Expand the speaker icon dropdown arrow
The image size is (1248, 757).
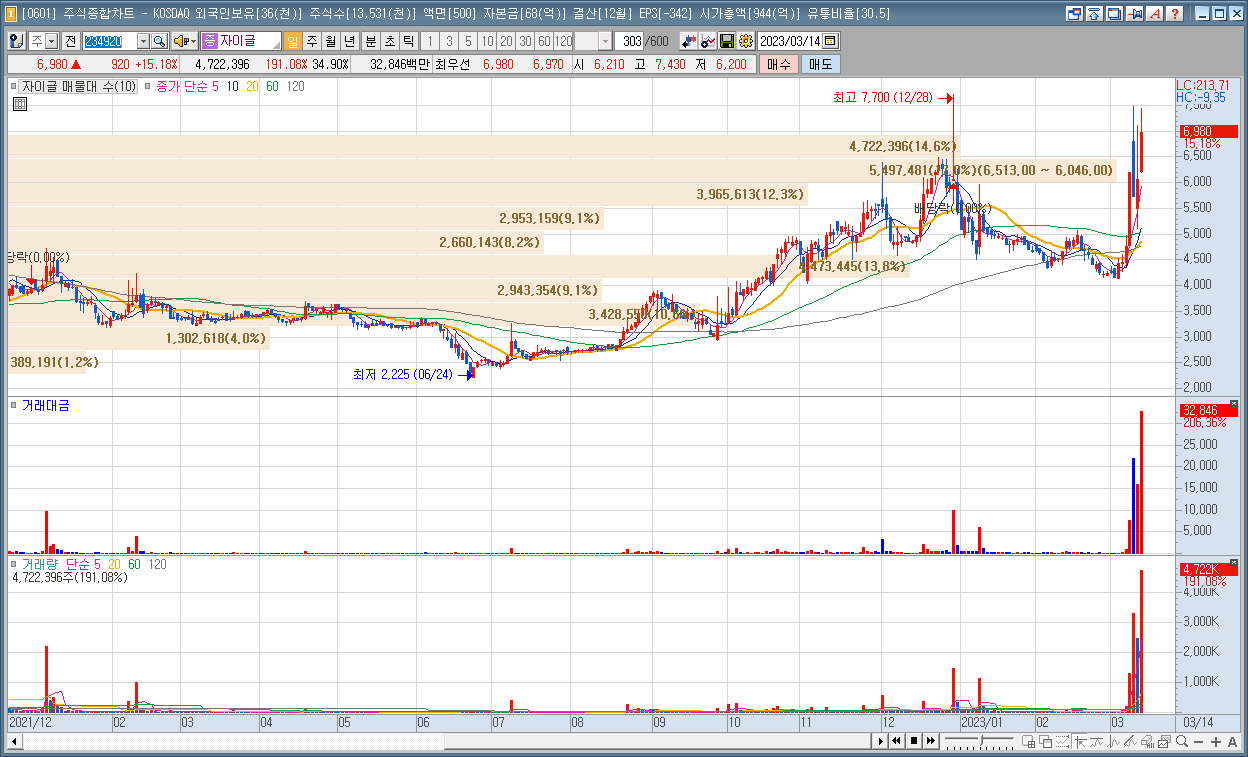(x=193, y=41)
